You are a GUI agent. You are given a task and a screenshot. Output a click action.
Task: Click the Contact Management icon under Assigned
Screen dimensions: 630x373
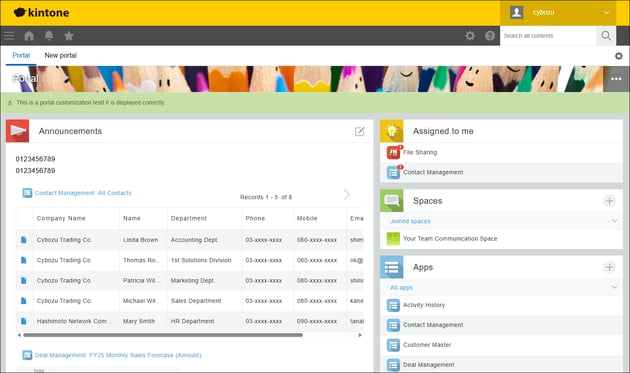click(x=393, y=172)
